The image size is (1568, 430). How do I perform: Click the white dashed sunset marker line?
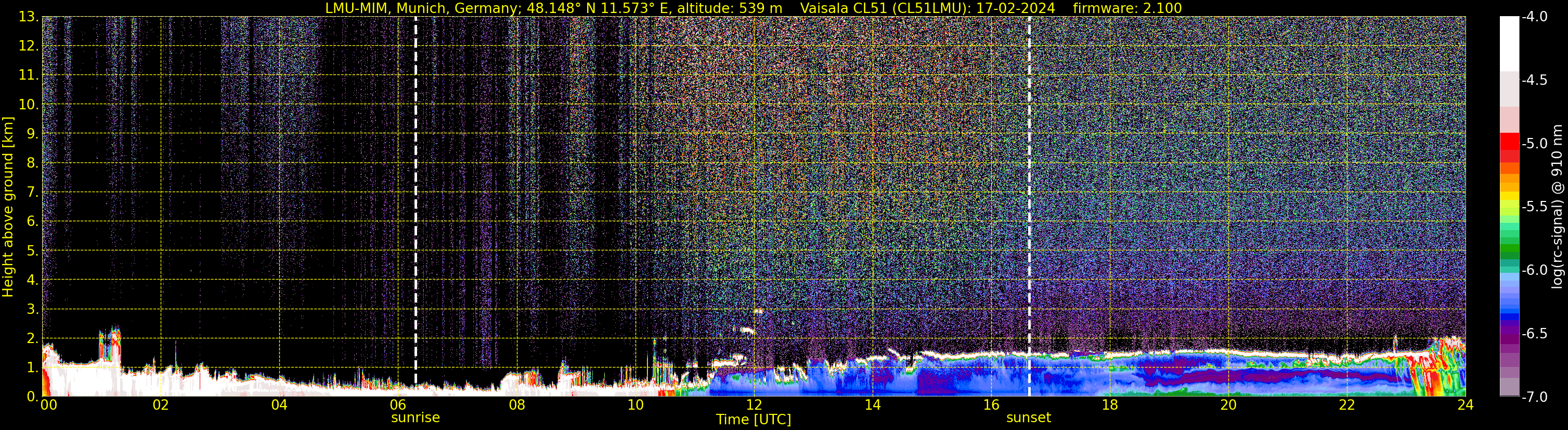tap(1029, 207)
